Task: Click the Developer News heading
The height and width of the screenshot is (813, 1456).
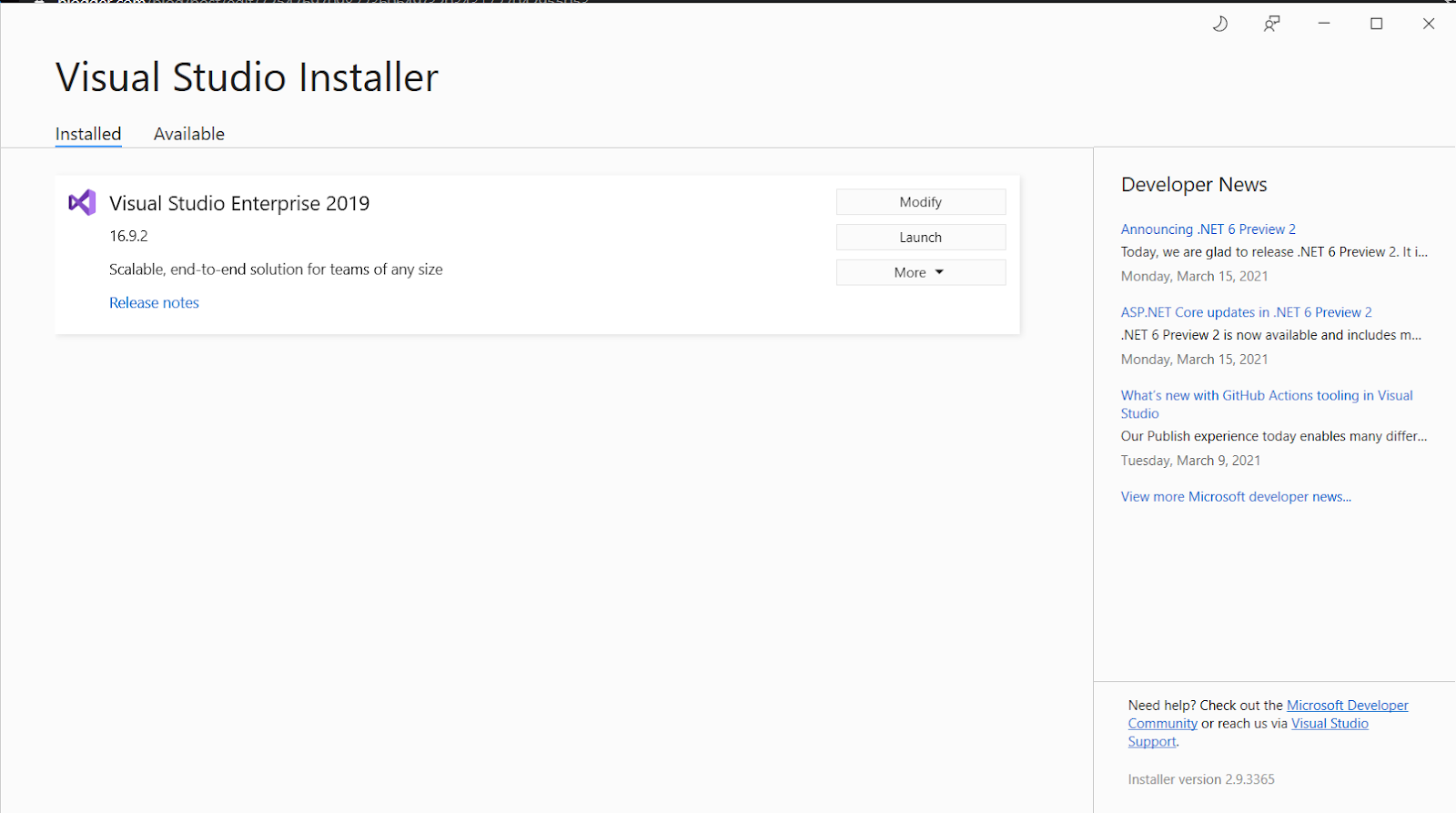Action: coord(1194,185)
